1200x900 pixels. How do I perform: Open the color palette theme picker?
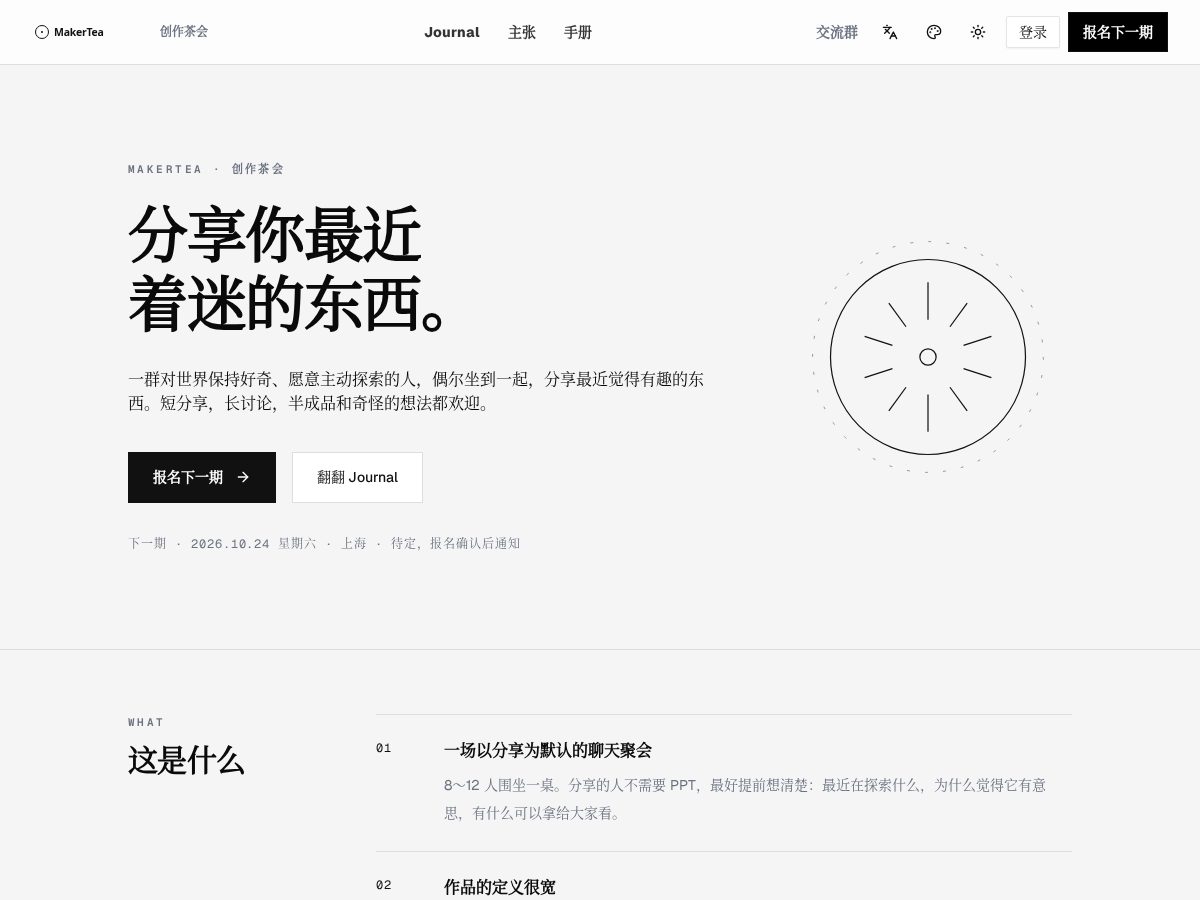click(934, 32)
